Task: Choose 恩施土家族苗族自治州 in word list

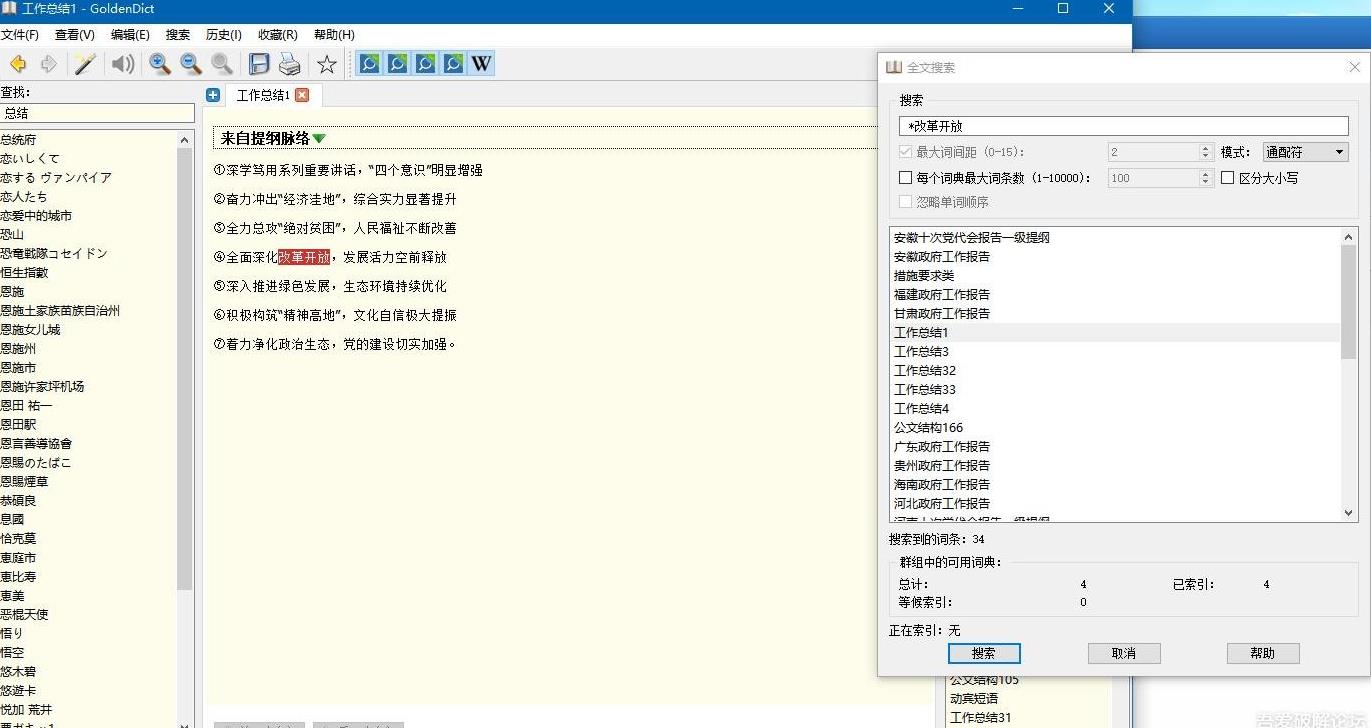Action: tap(60, 311)
